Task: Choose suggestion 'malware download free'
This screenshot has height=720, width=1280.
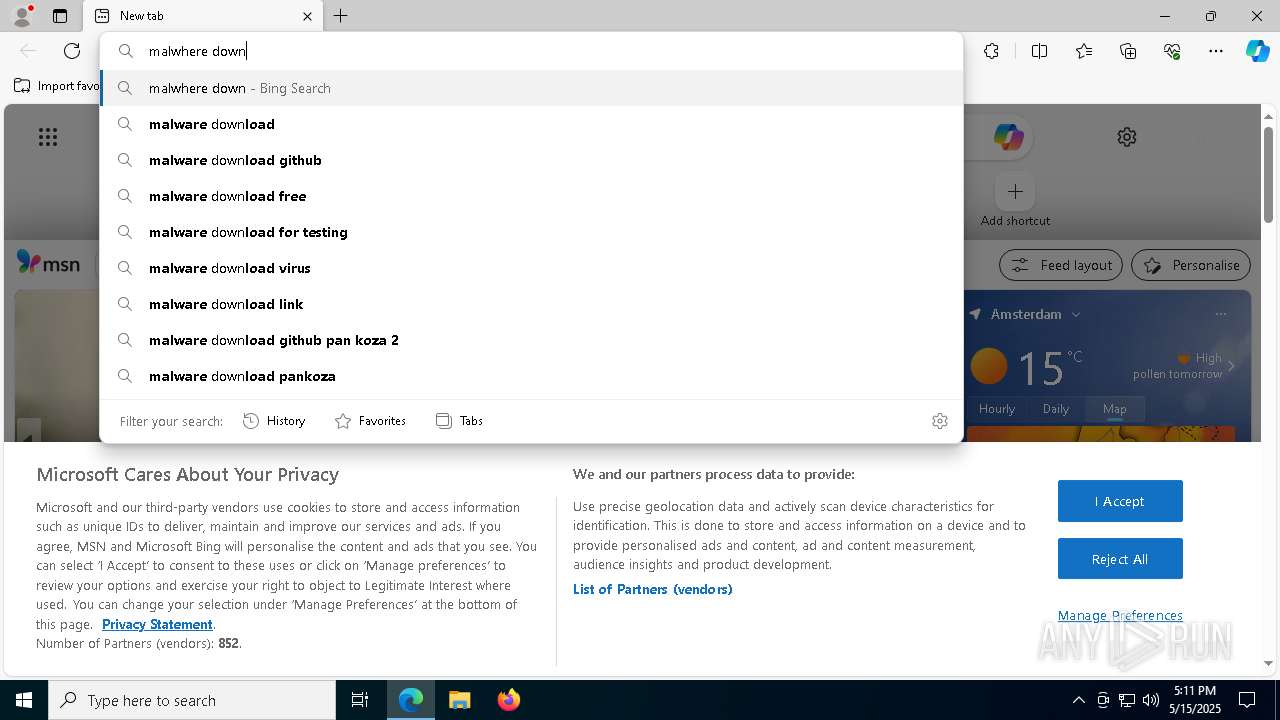Action: click(x=531, y=196)
